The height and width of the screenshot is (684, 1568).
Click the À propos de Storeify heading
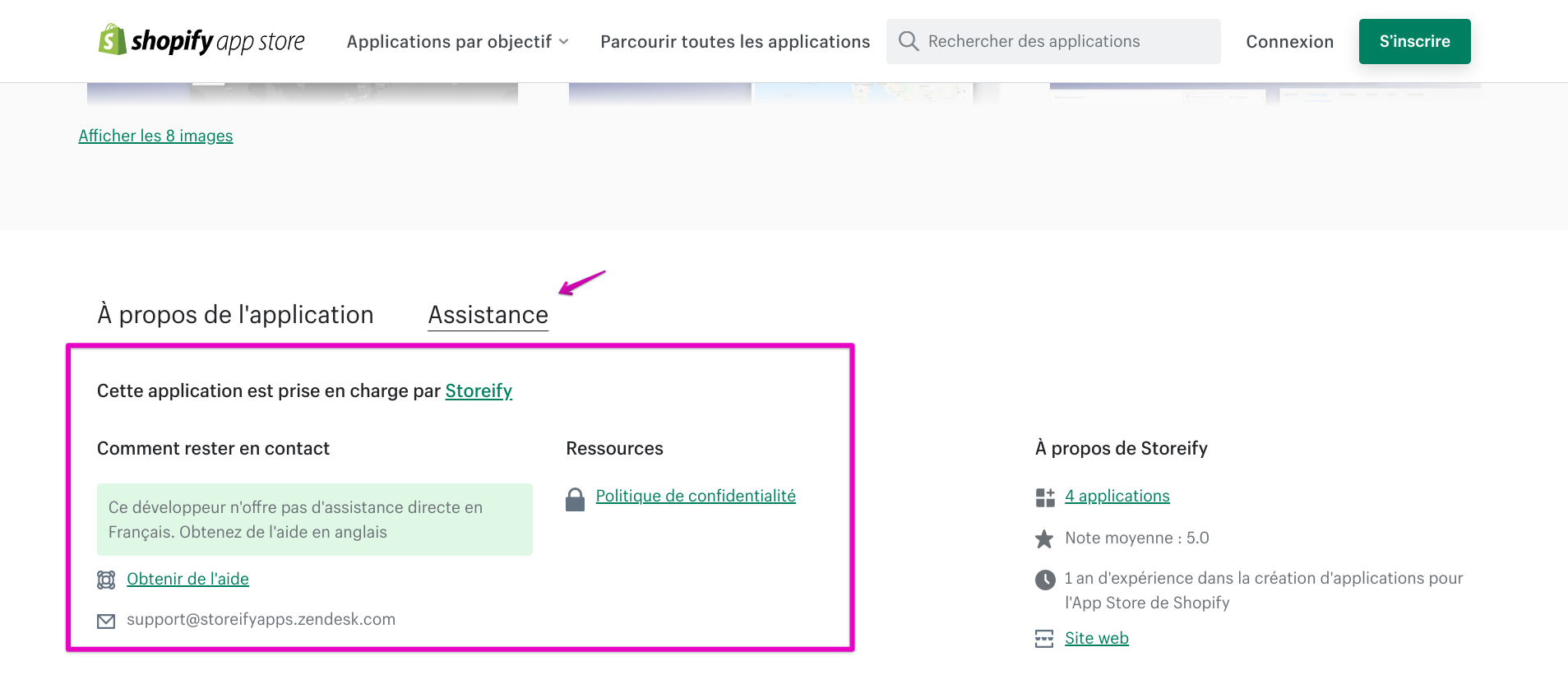point(1122,449)
